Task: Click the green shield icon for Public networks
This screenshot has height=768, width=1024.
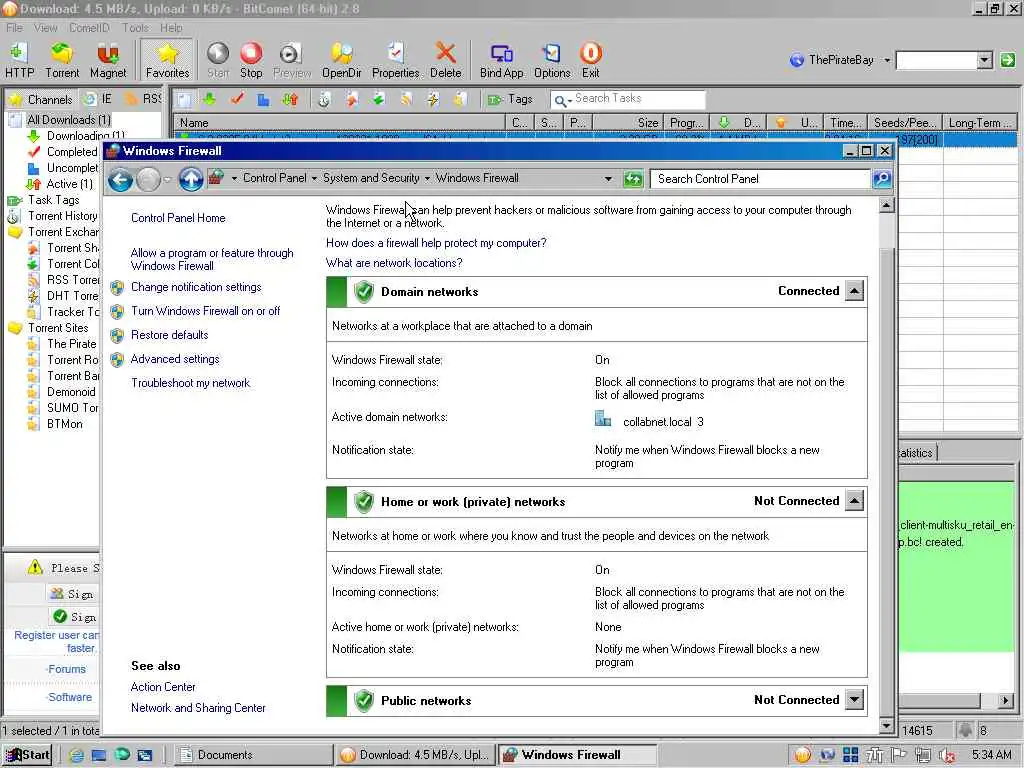Action: (364, 701)
